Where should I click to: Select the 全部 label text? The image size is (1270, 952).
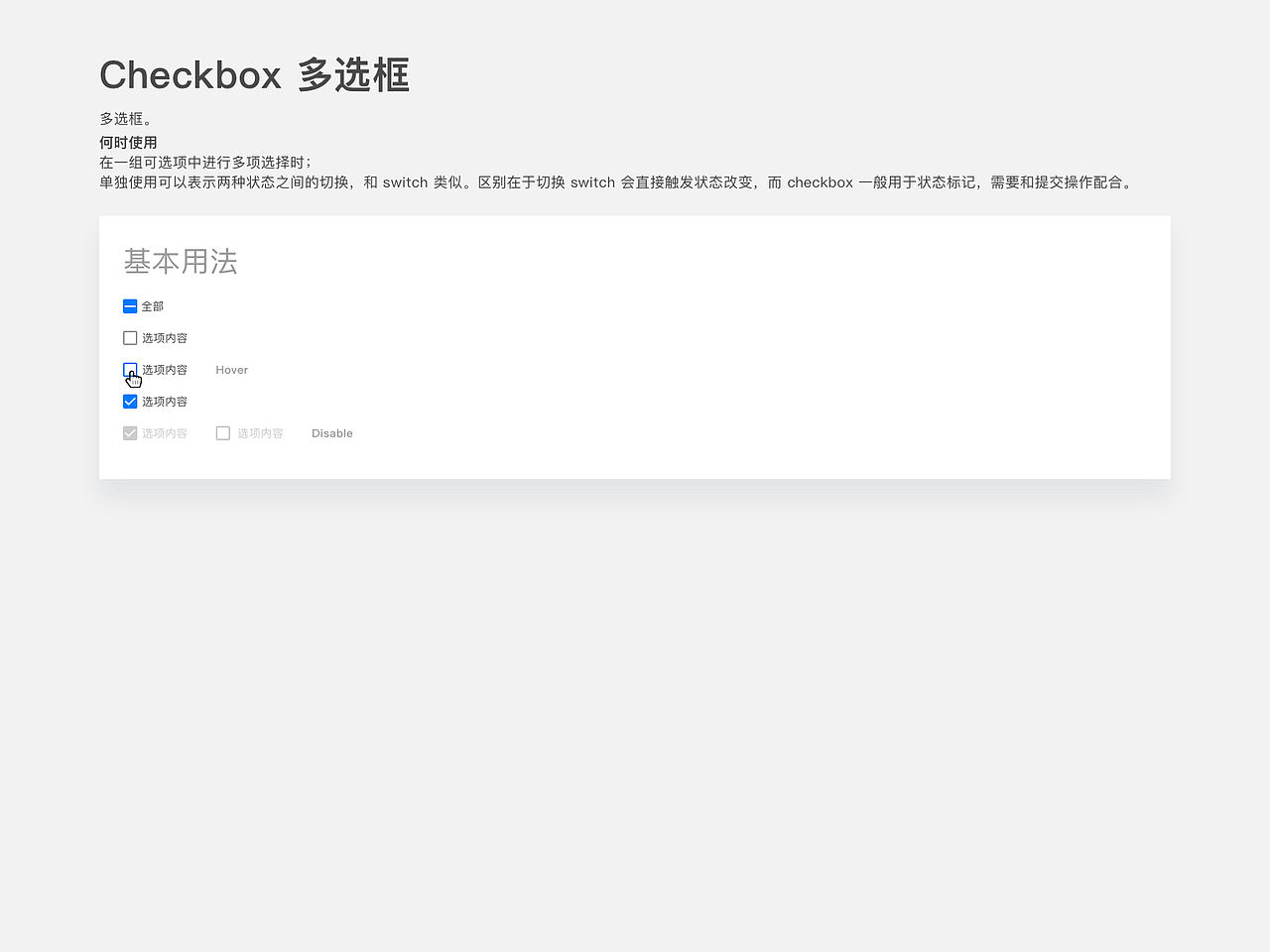[151, 306]
